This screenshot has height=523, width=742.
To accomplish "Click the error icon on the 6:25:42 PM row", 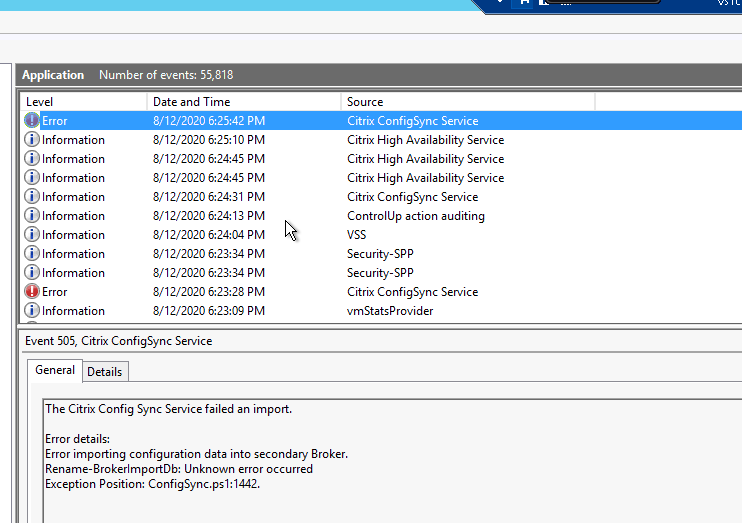I will pyautogui.click(x=32, y=121).
